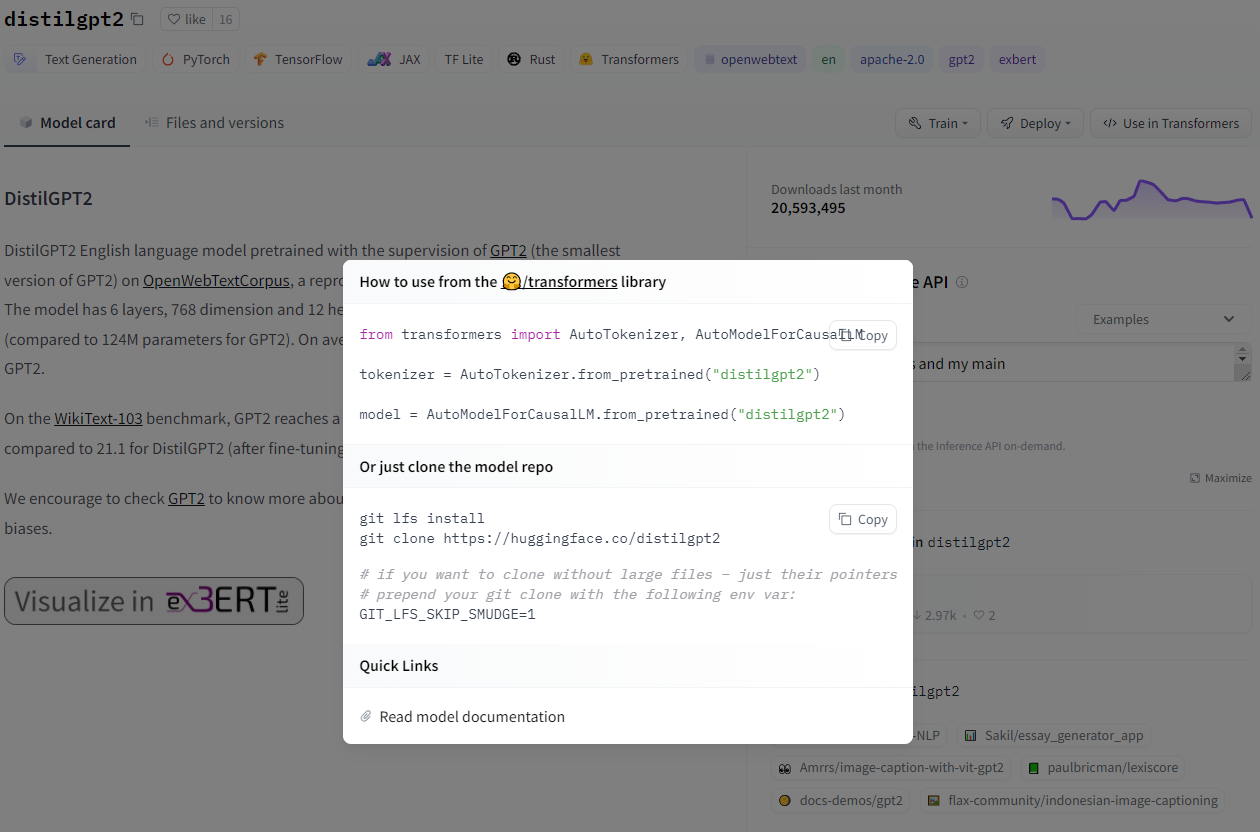Click the Rust gear logo icon

513,59
